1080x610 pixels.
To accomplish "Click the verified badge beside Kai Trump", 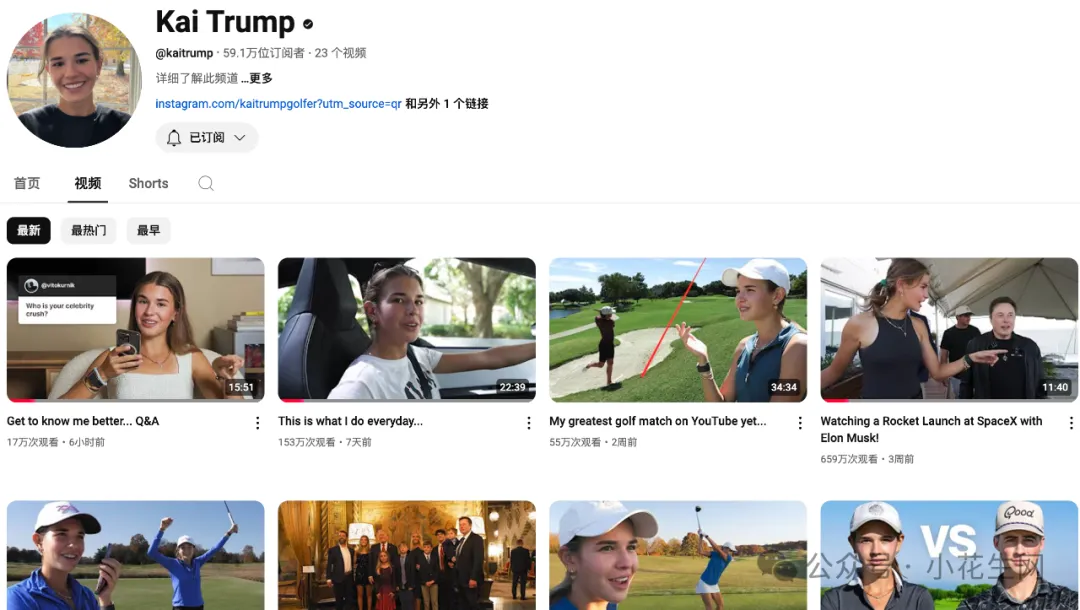I will click(x=308, y=24).
